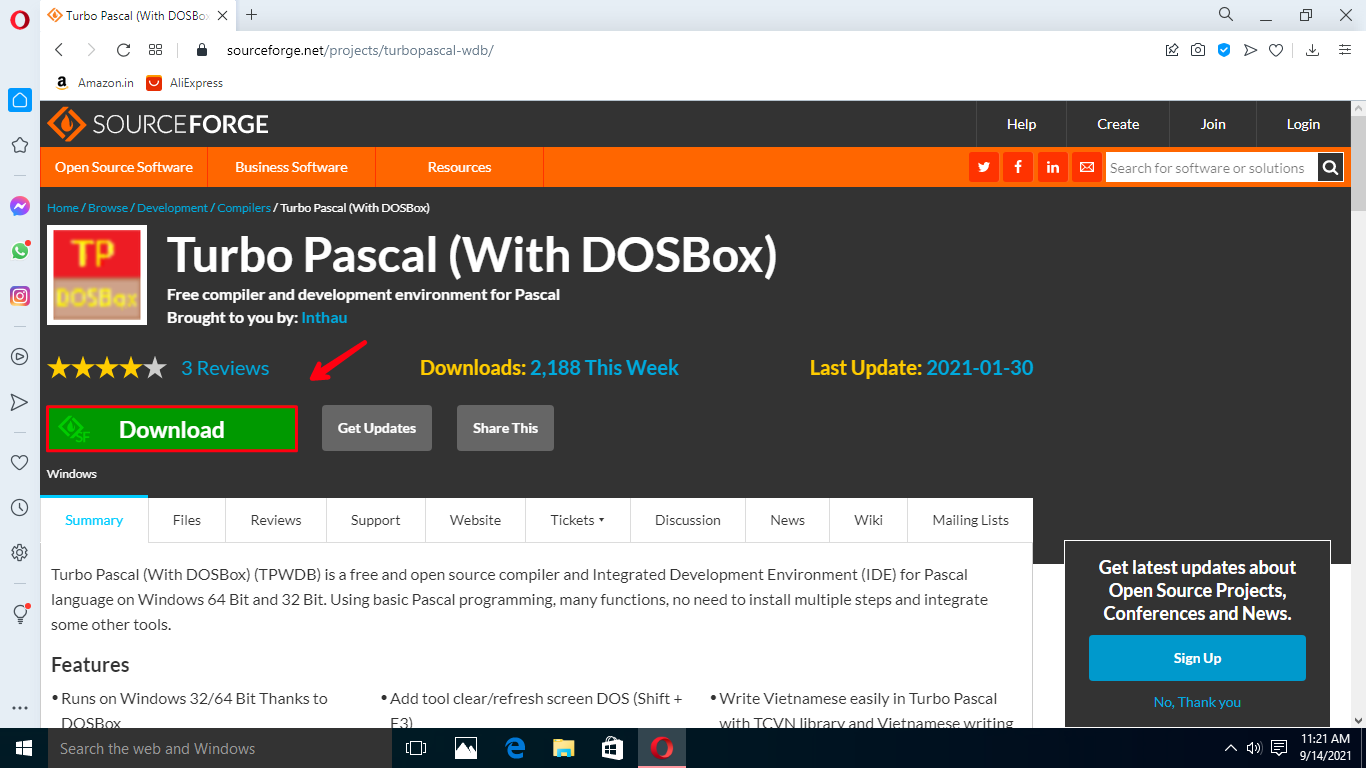
Task: Open Instagram from the sidebar
Action: (x=20, y=296)
